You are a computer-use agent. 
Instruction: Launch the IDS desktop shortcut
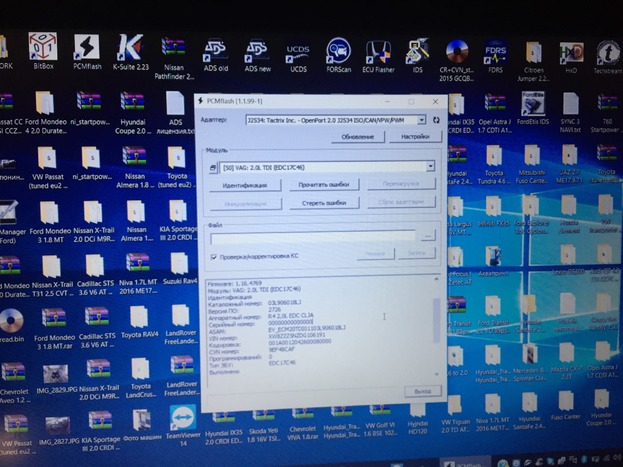(x=415, y=52)
